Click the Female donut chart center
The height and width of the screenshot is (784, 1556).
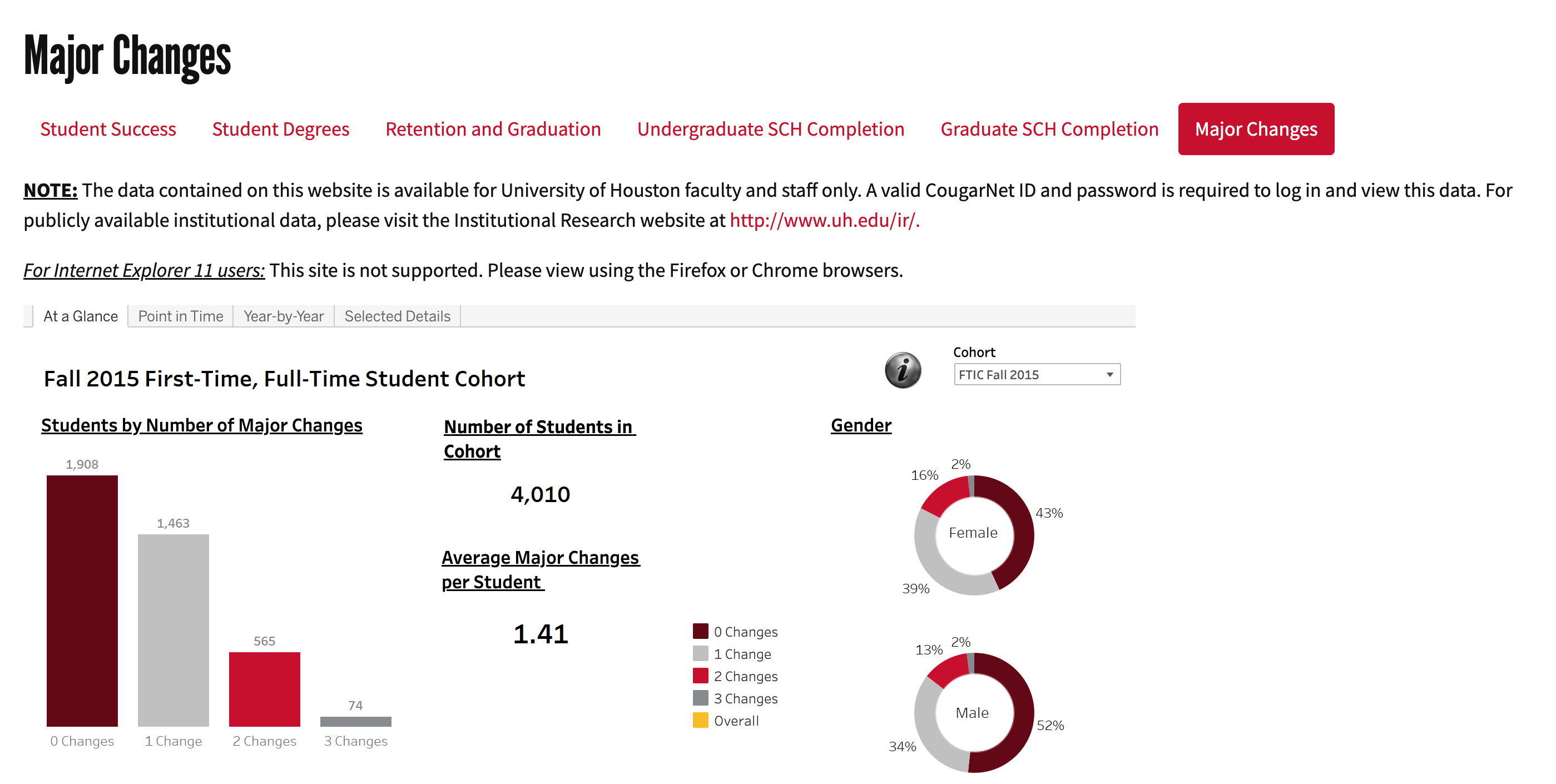point(973,533)
